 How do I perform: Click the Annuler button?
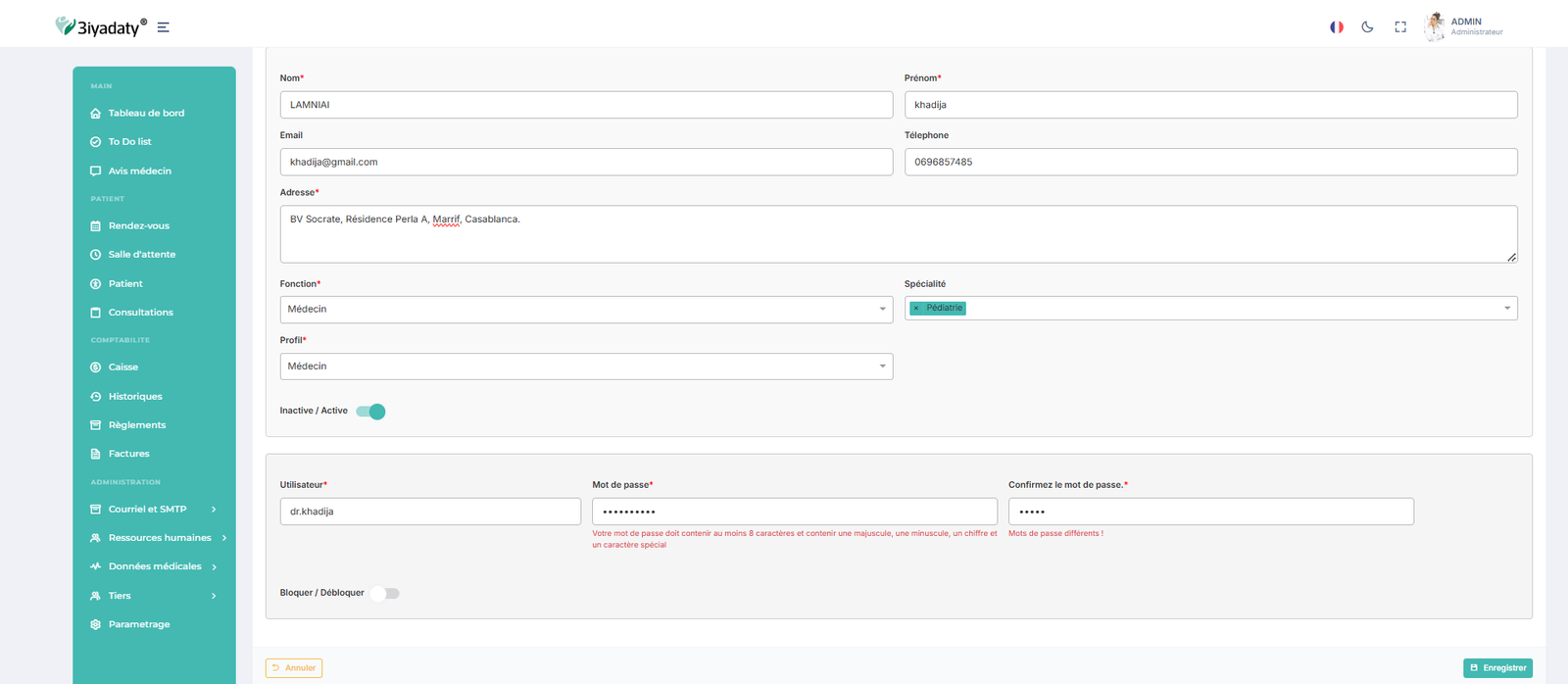point(294,668)
